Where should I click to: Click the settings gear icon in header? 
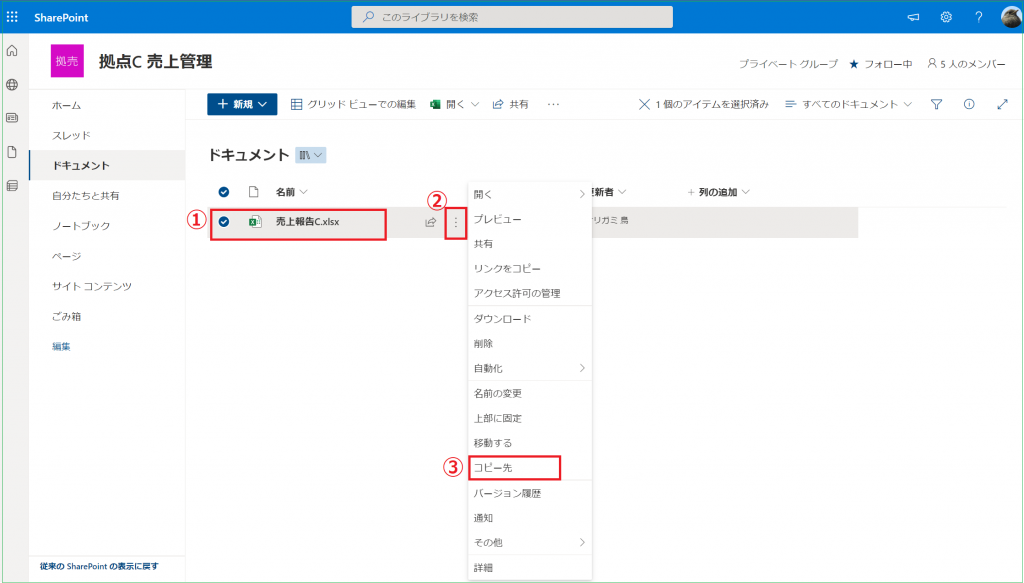[x=946, y=17]
